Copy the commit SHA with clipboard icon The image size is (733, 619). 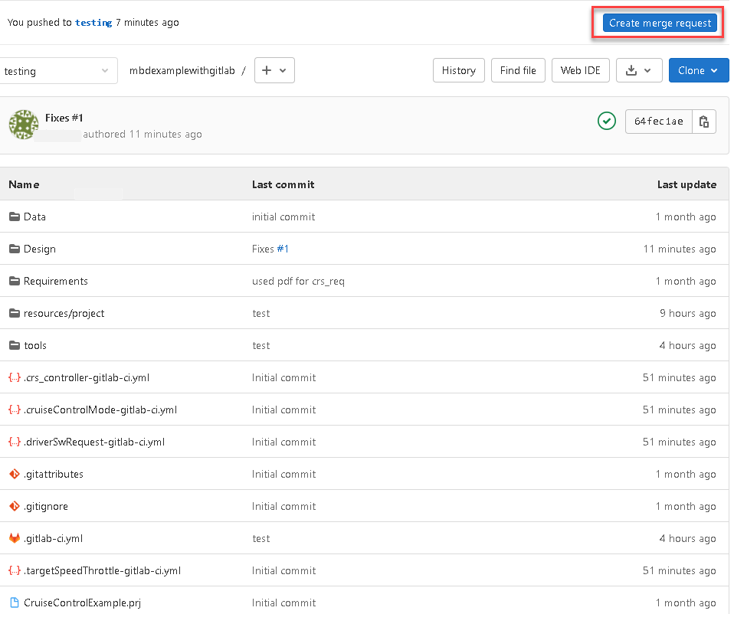point(704,122)
